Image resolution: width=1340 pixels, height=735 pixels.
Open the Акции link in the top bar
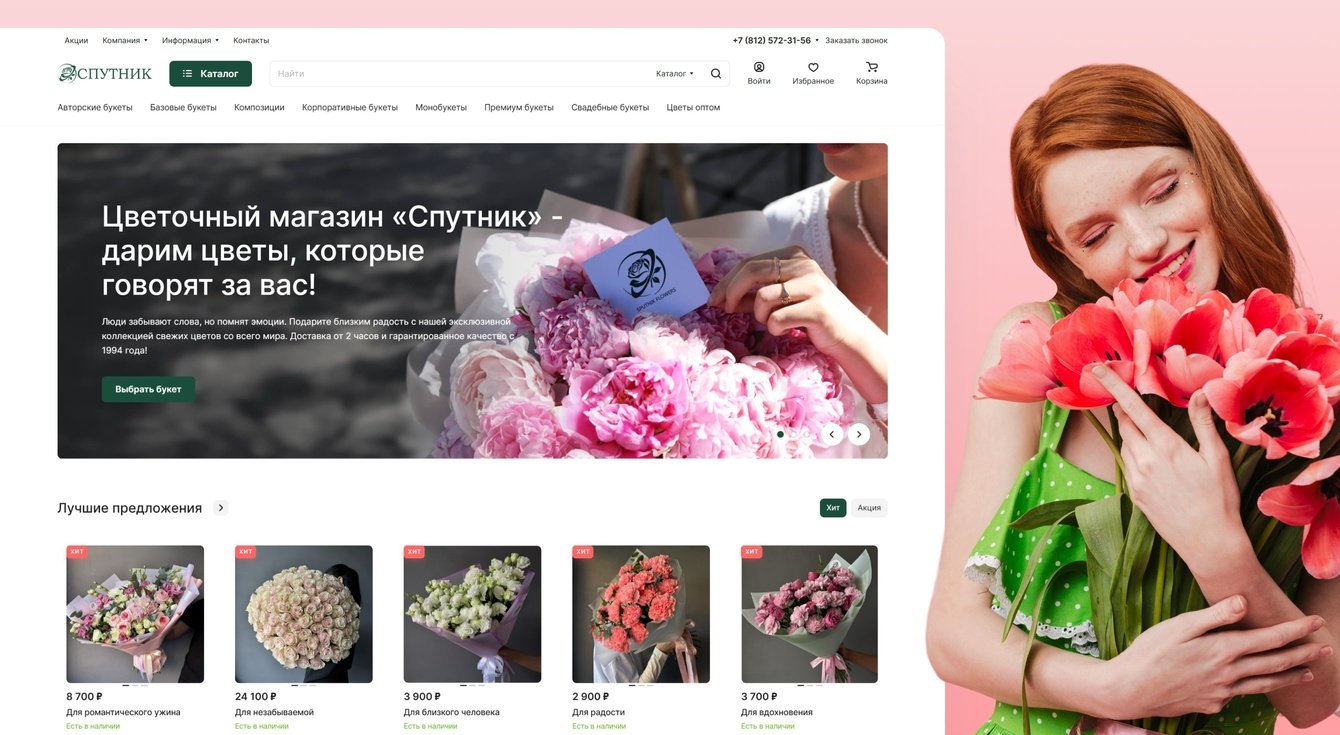(76, 41)
